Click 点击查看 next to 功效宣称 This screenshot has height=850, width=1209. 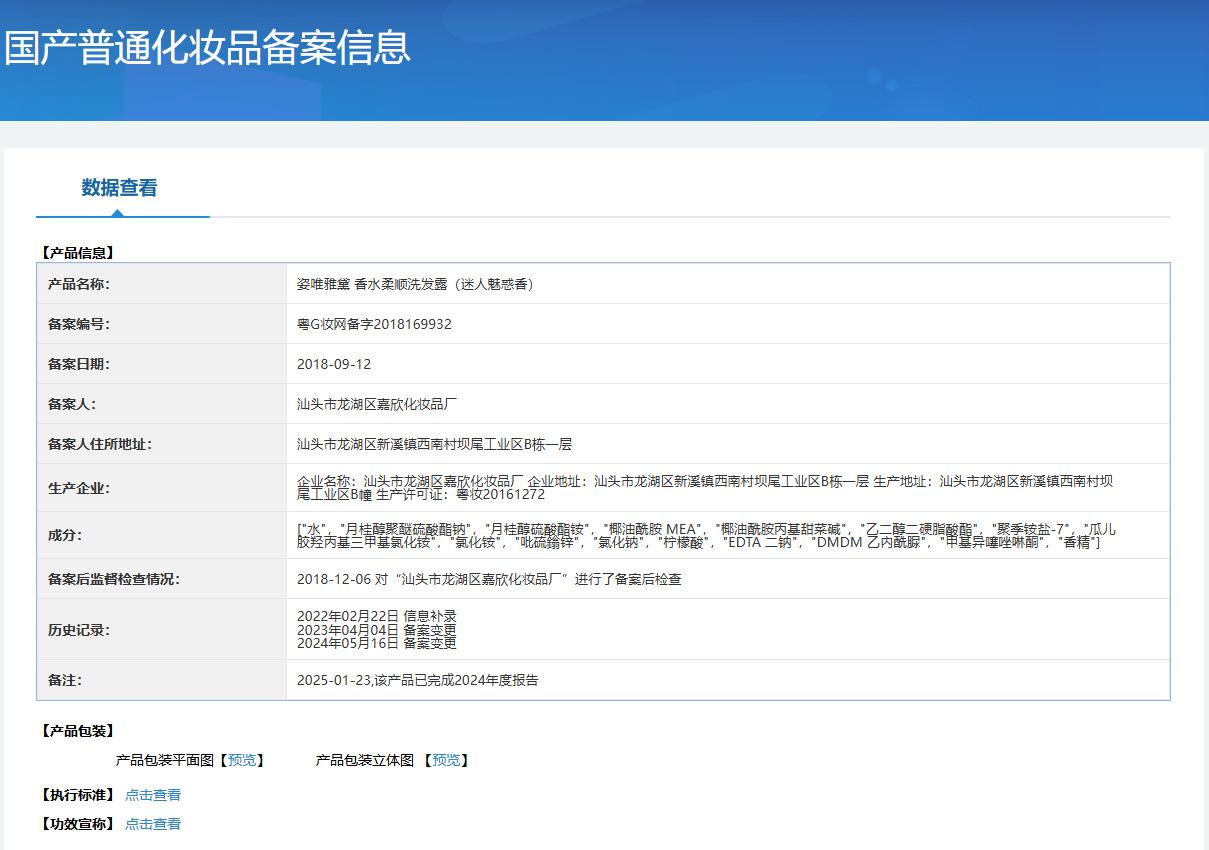(153, 824)
